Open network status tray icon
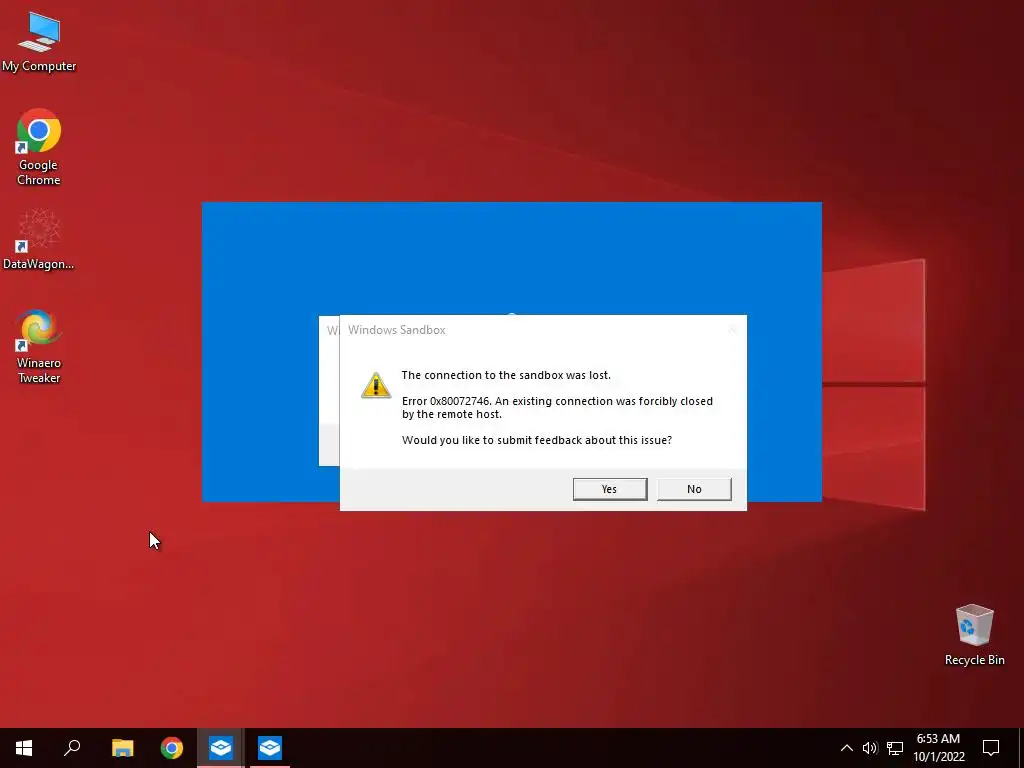The height and width of the screenshot is (768, 1024). (895, 748)
